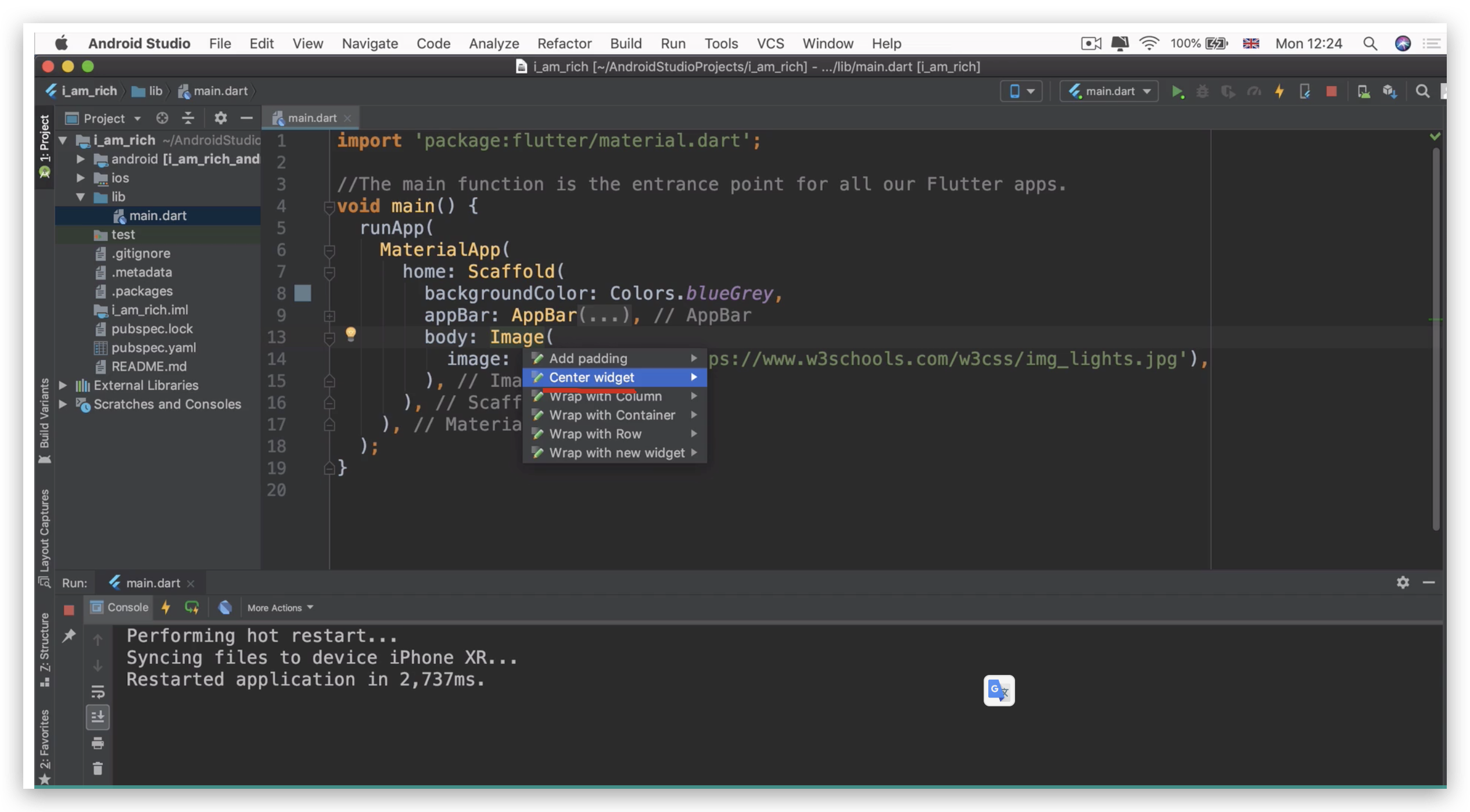Click Collapse All icon in Project panel header

pos(188,118)
